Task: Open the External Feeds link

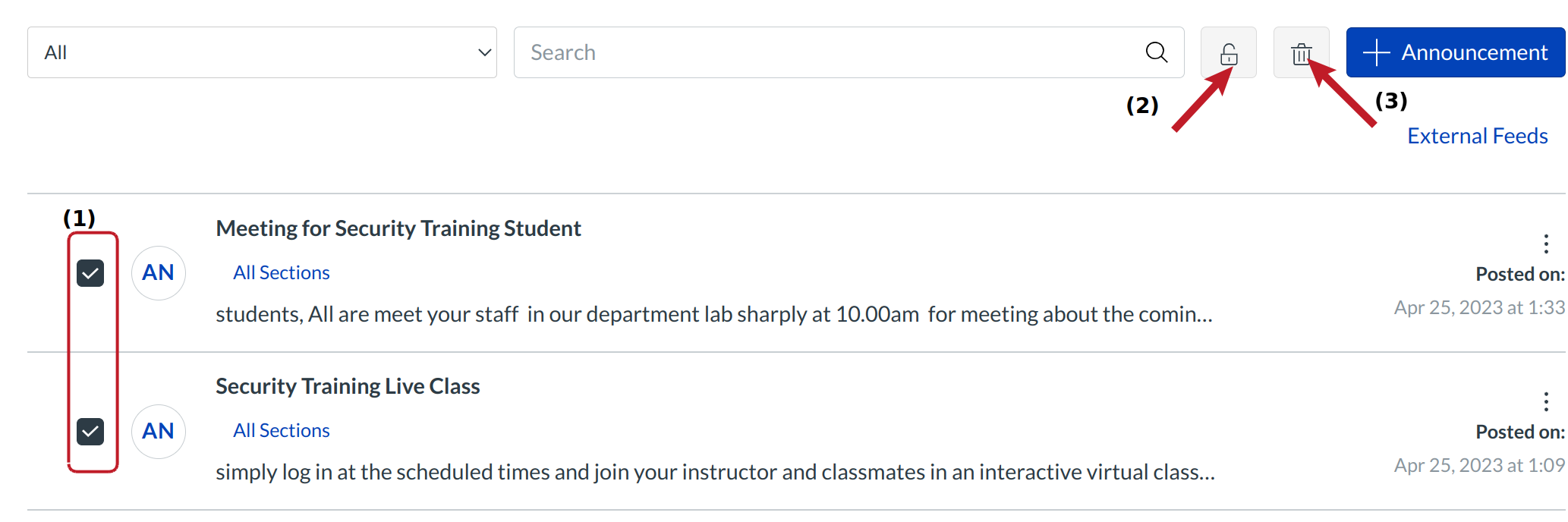Action: pos(1477,136)
